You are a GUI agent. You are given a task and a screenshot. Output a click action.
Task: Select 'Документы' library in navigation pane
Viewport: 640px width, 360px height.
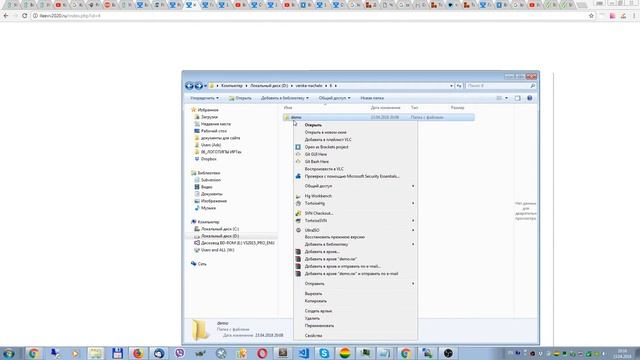(211, 194)
